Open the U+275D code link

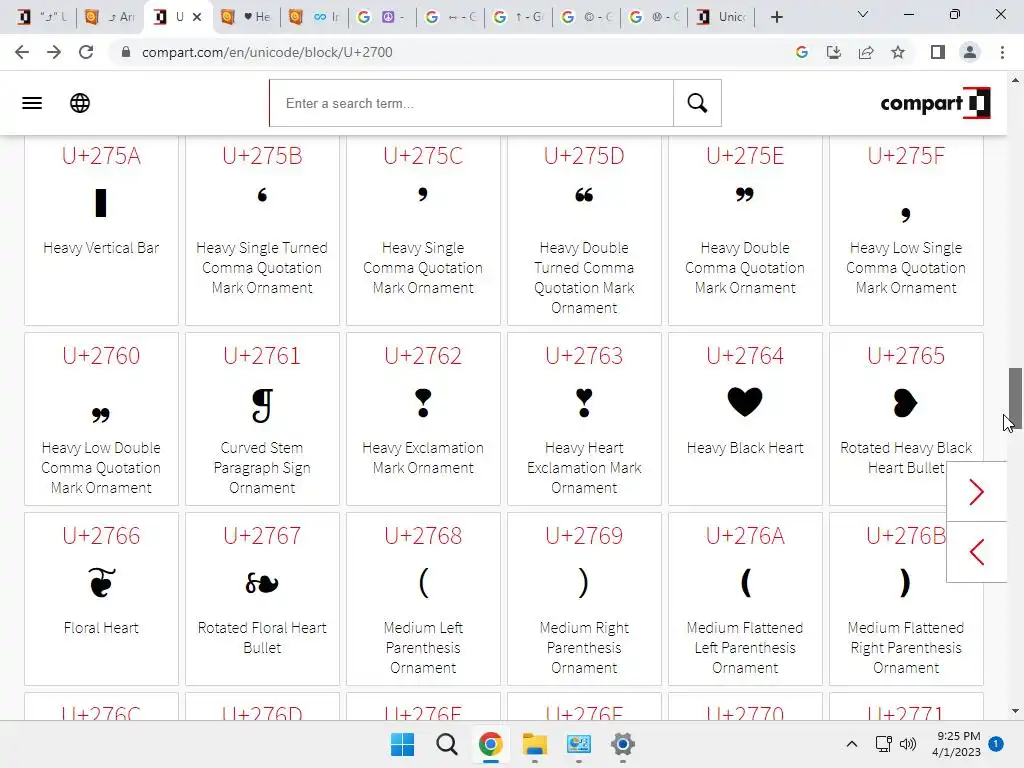click(x=584, y=156)
